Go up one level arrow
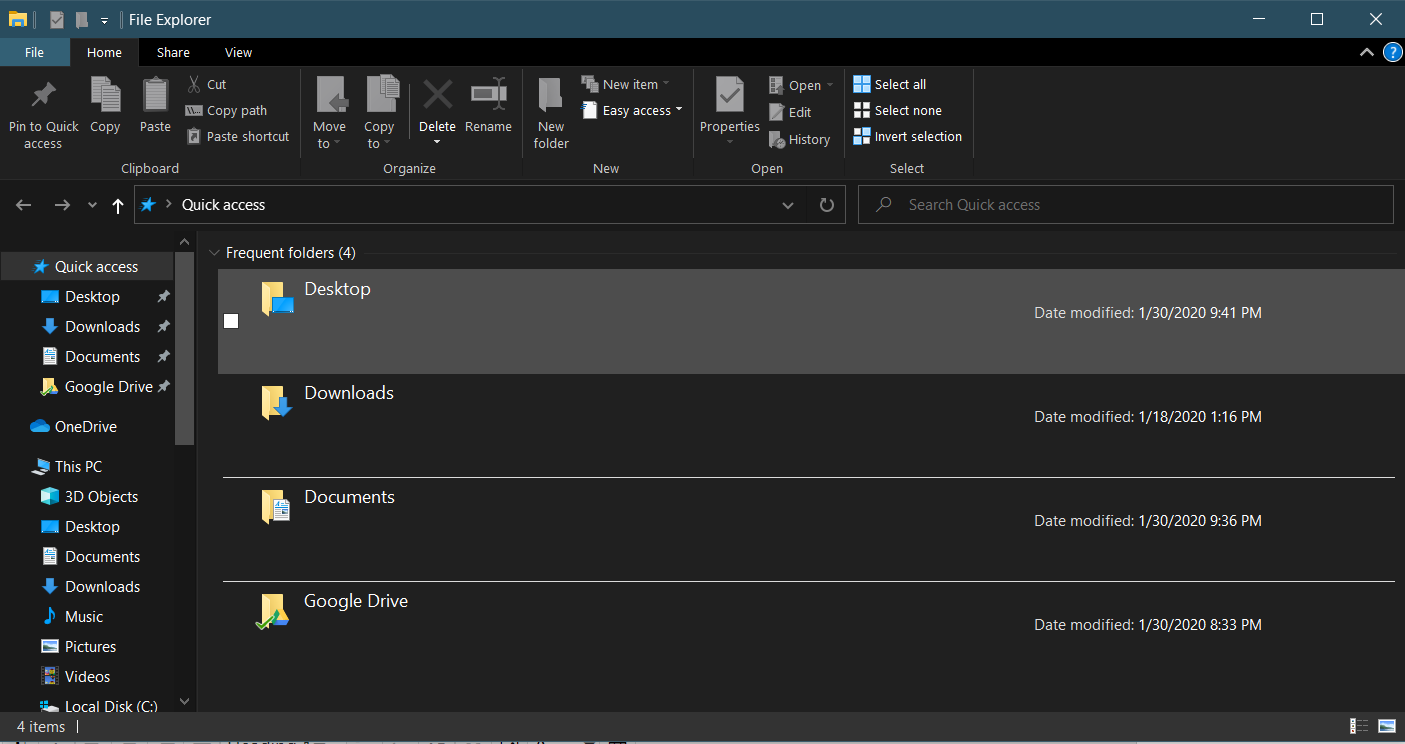Image resolution: width=1405 pixels, height=744 pixels. point(118,205)
